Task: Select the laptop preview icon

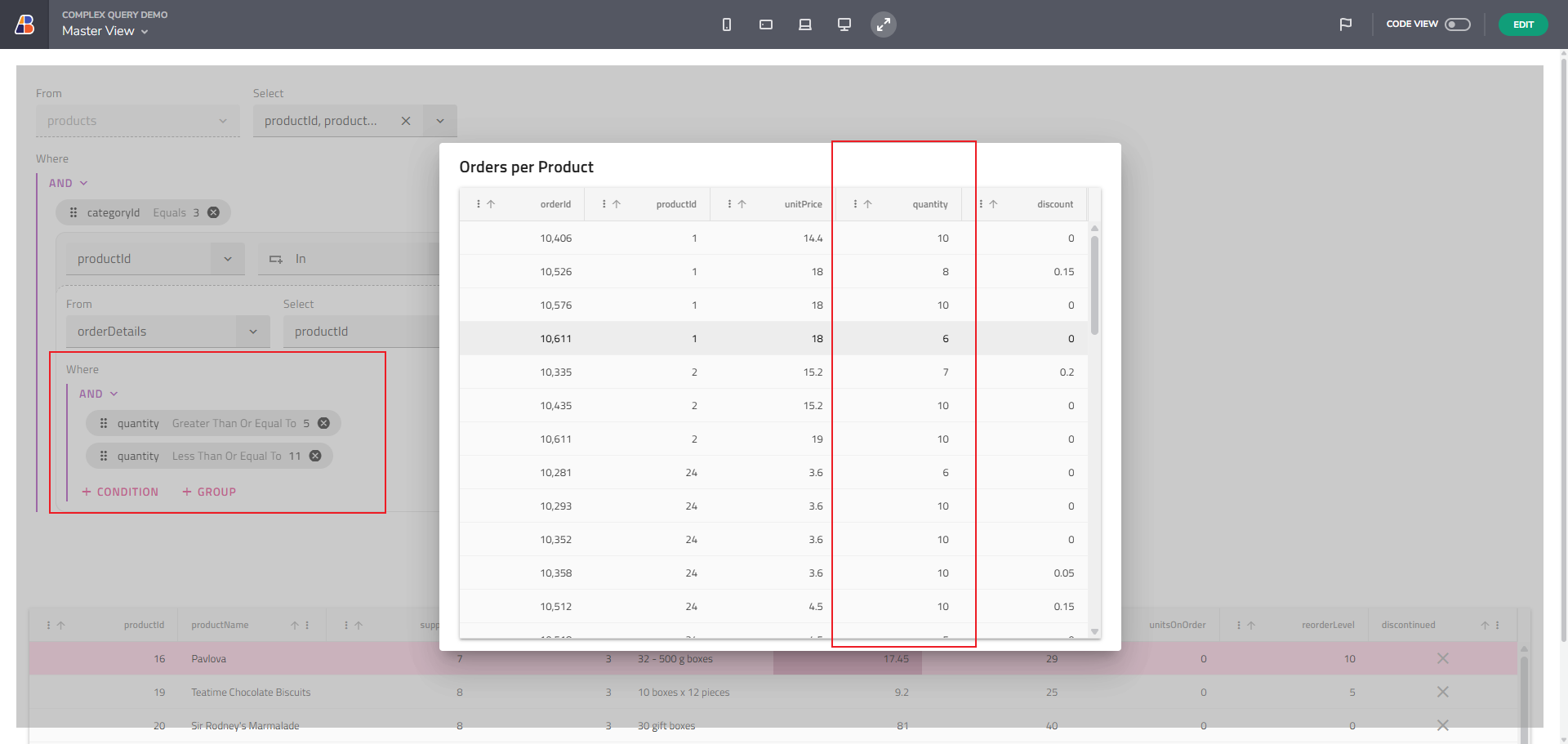Action: 804,25
